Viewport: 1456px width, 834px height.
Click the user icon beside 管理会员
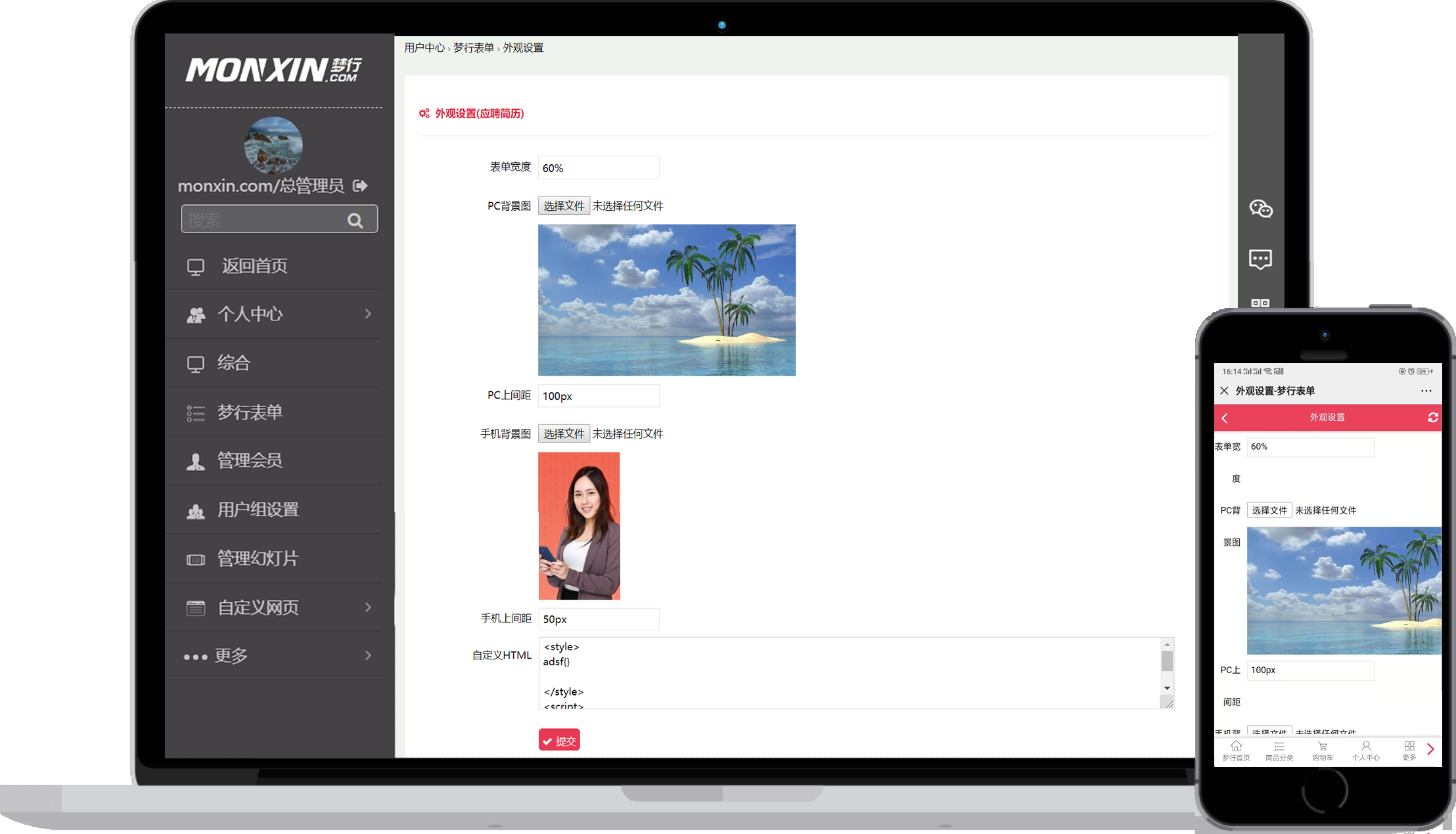click(x=196, y=462)
